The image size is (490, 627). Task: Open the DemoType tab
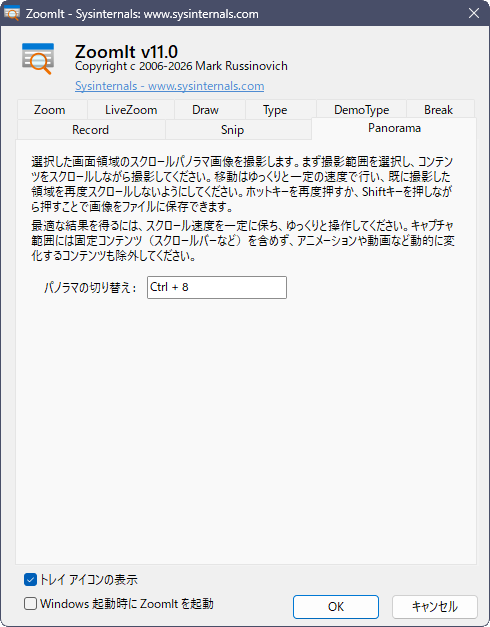[362, 110]
